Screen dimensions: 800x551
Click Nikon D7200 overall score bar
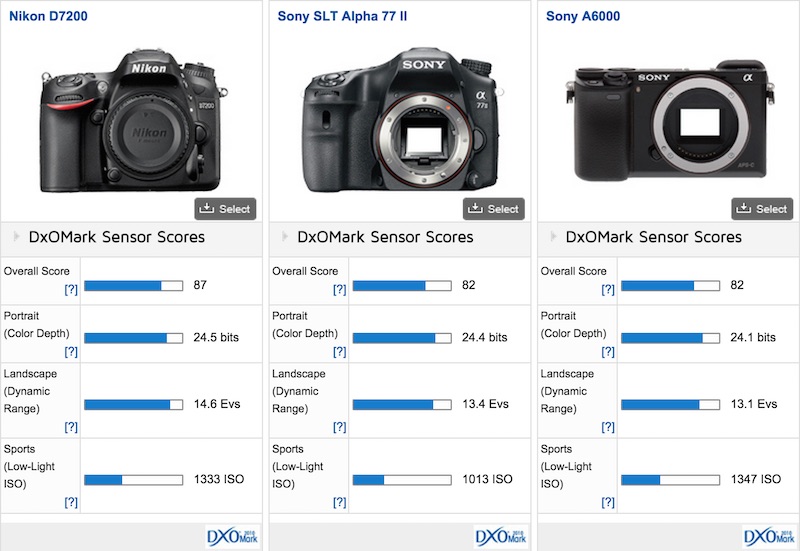[134, 286]
